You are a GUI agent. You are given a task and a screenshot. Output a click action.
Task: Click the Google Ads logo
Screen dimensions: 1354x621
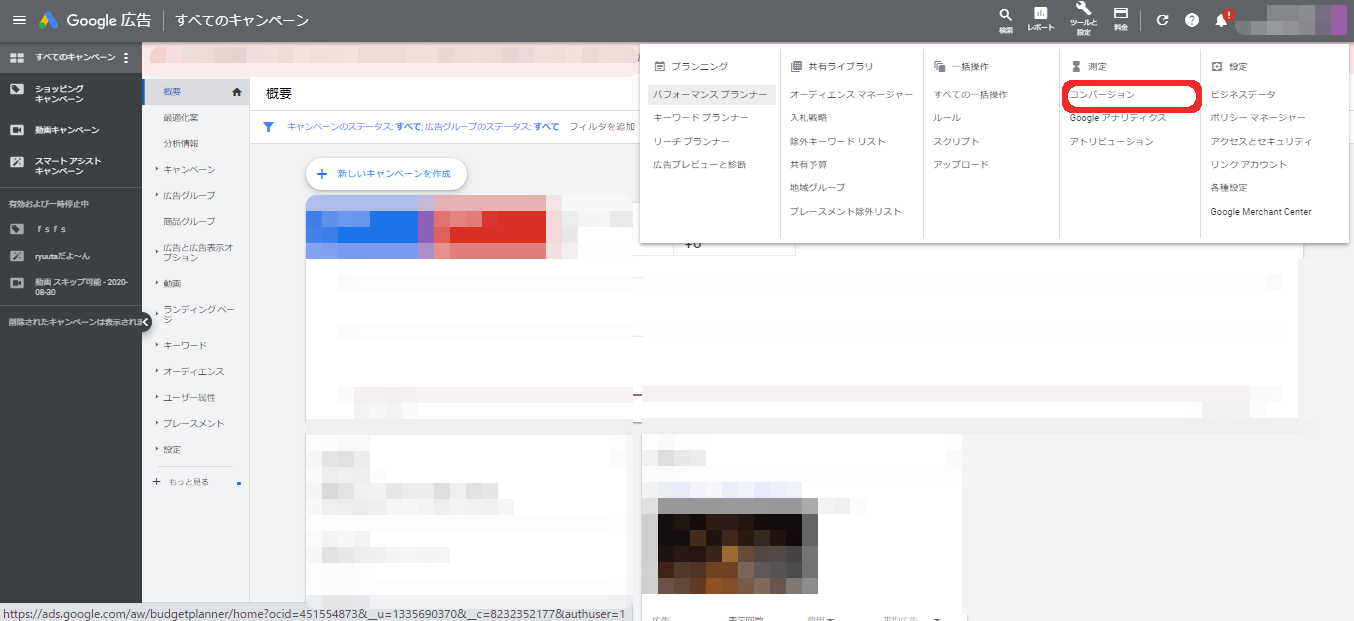pos(49,20)
